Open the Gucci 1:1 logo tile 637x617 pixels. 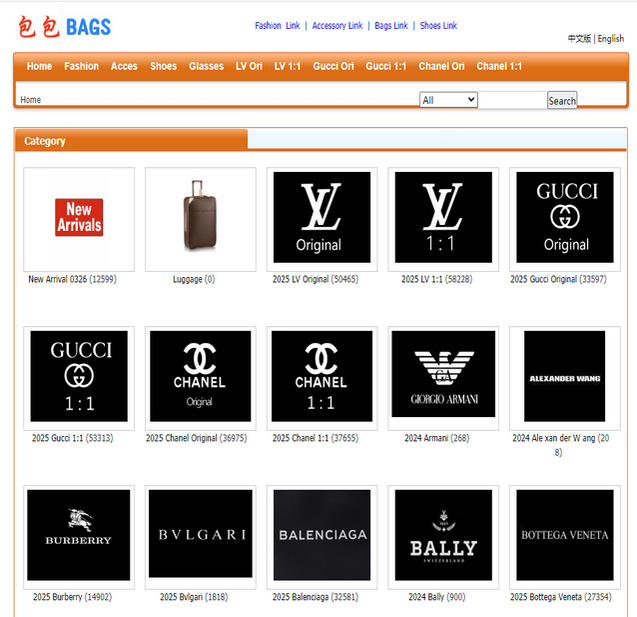(x=79, y=377)
